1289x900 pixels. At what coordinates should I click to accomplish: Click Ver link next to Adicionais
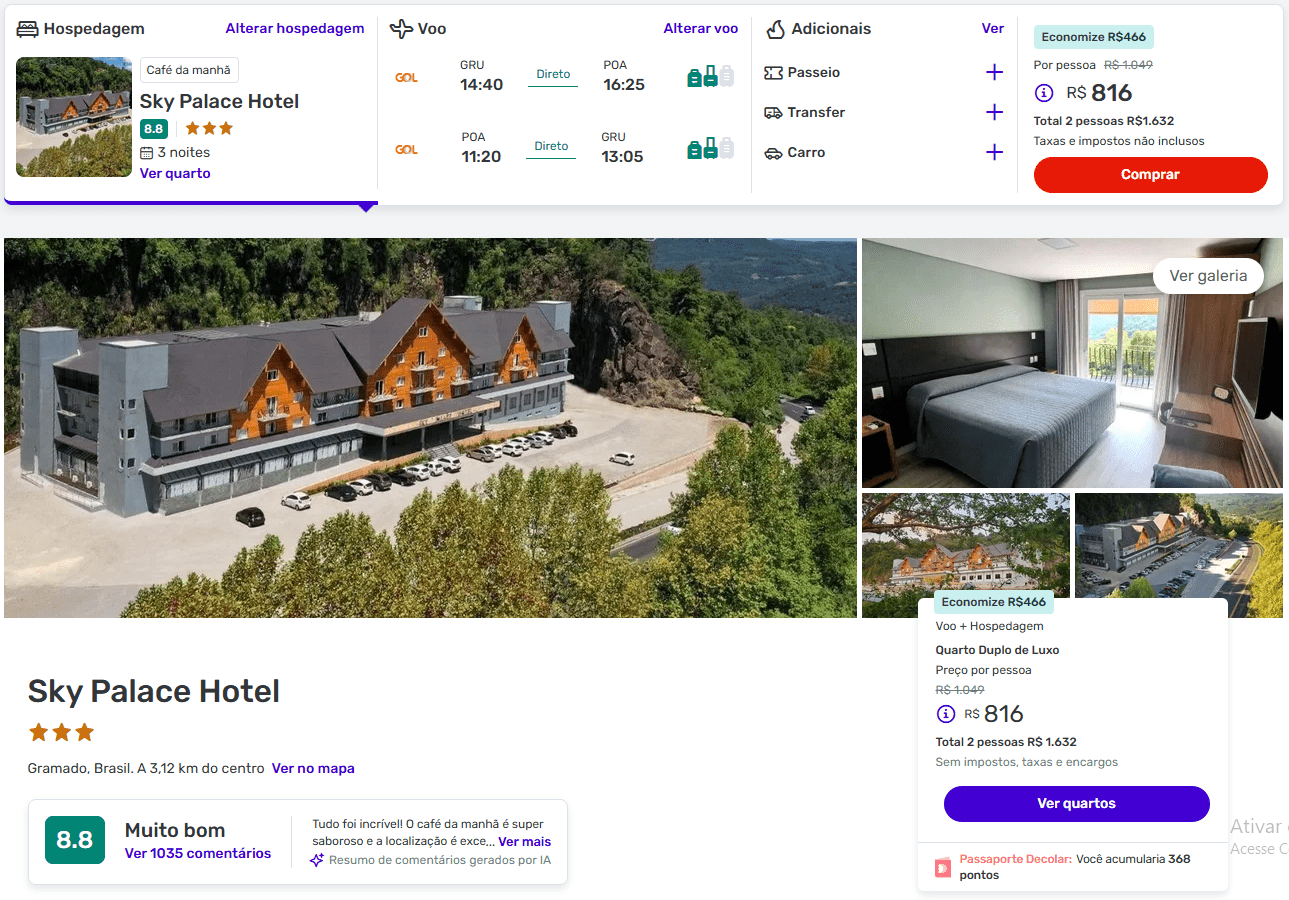click(993, 28)
